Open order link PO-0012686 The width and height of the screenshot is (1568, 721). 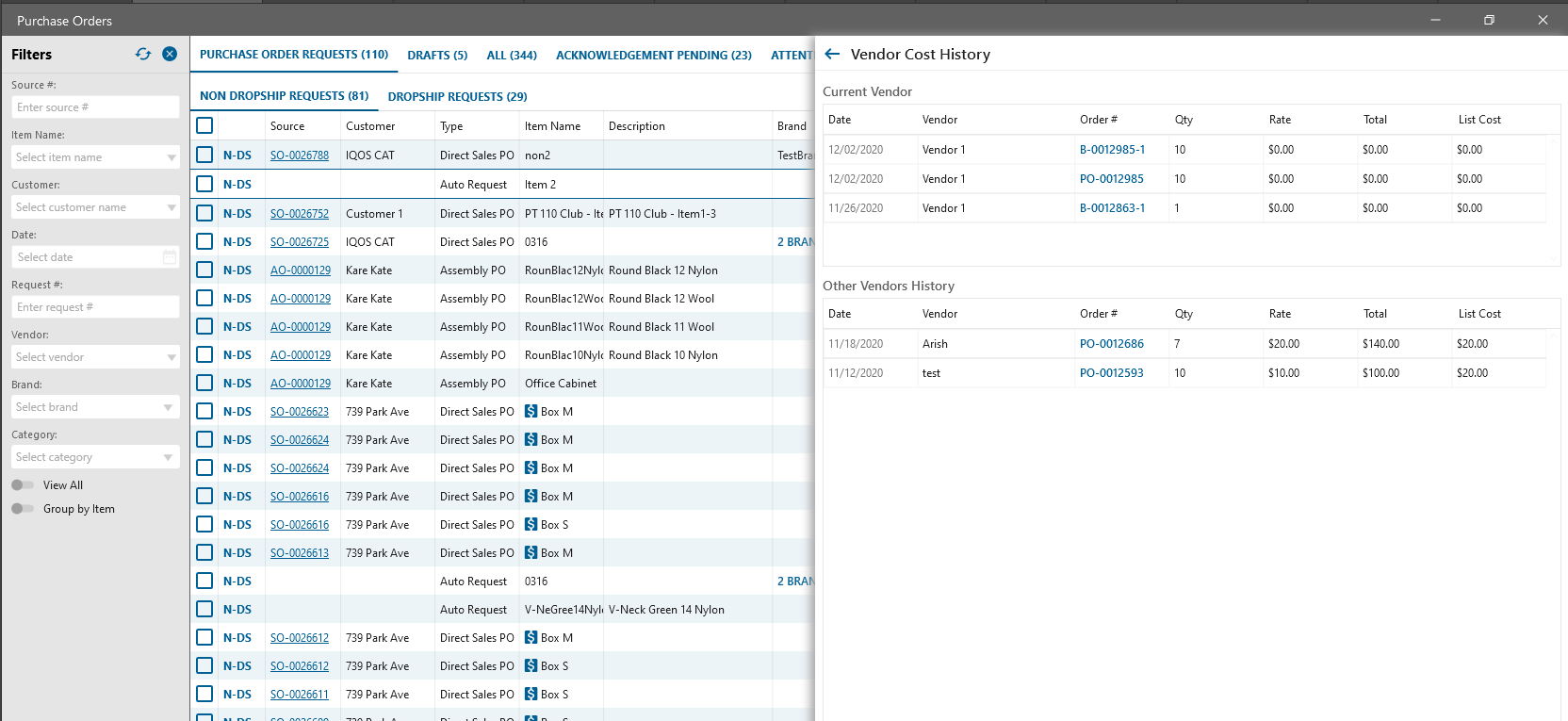[x=1111, y=344]
